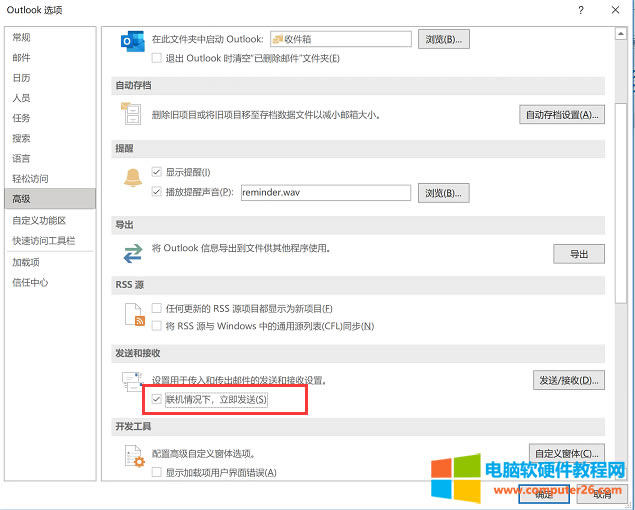Image resolution: width=635 pixels, height=510 pixels.
Task: Enable 任何更新的 RSS 源项目显示为新项目
Action: tap(156, 308)
